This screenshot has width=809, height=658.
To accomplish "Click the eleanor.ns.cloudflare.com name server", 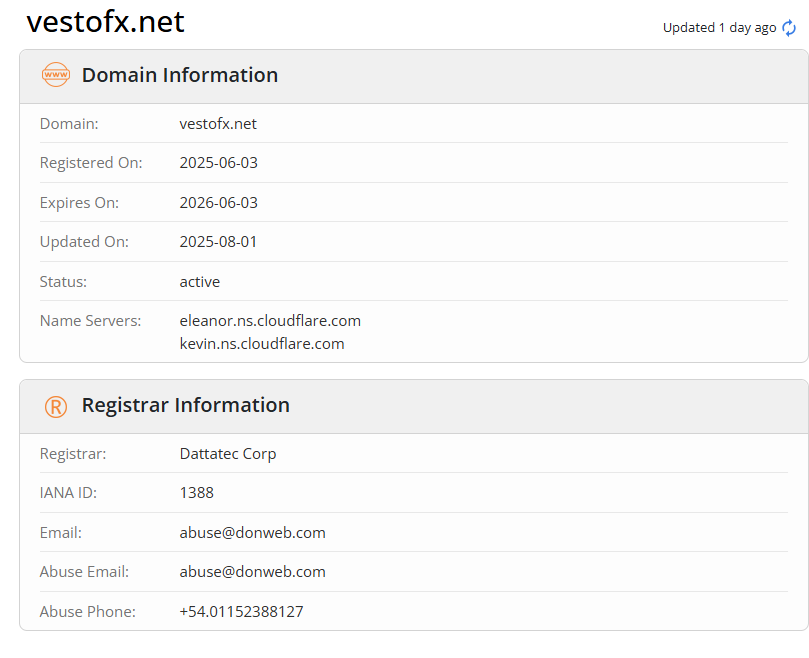I will coord(270,321).
